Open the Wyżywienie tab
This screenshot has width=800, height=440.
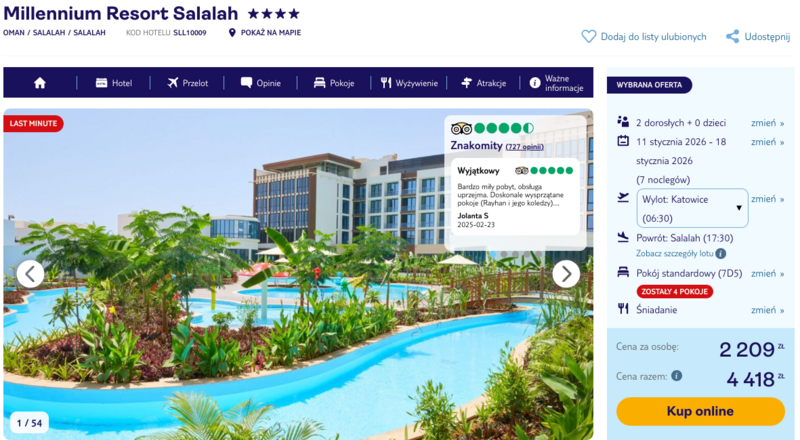(409, 83)
